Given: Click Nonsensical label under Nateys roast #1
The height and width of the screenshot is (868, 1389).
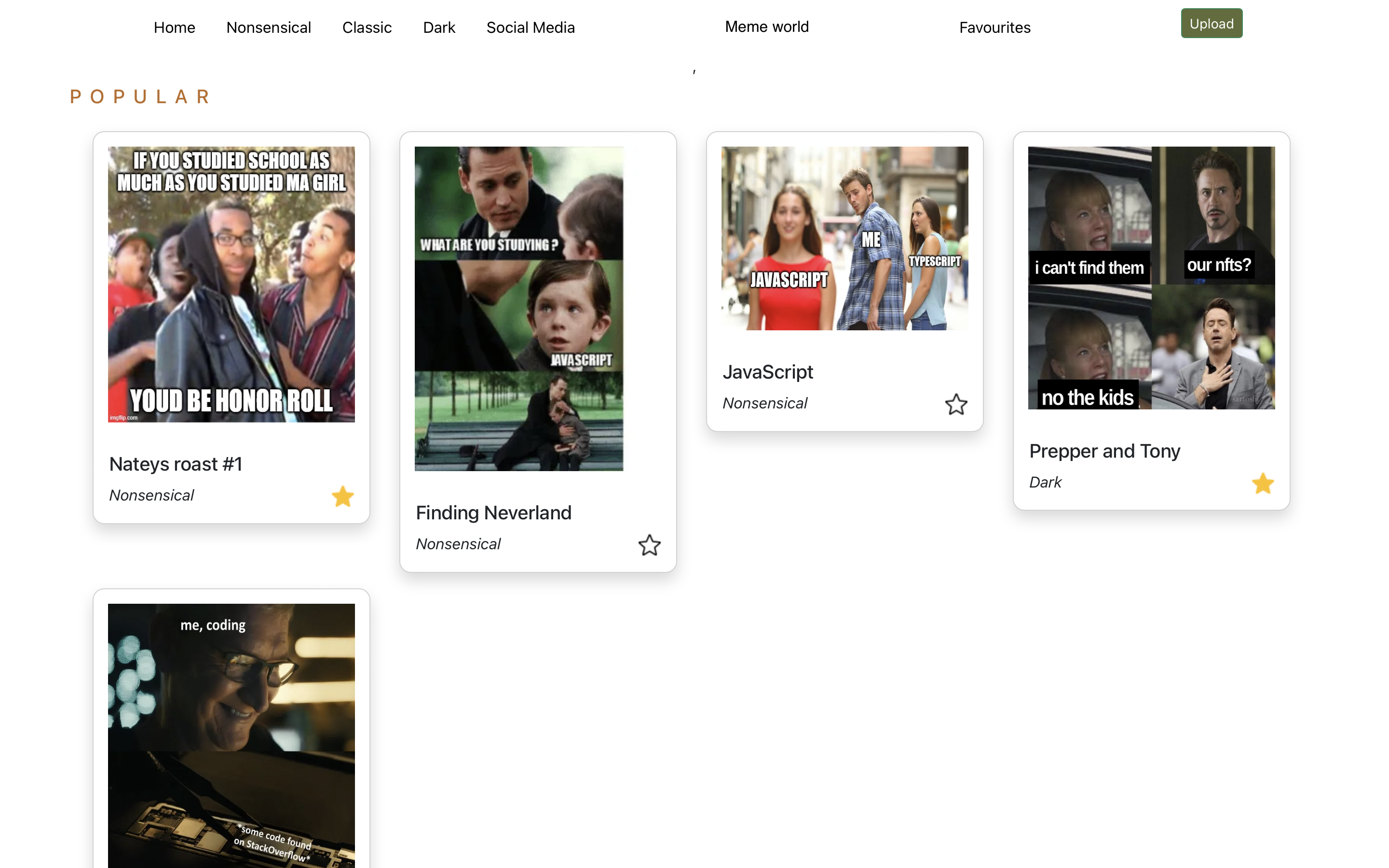Looking at the screenshot, I should [151, 495].
